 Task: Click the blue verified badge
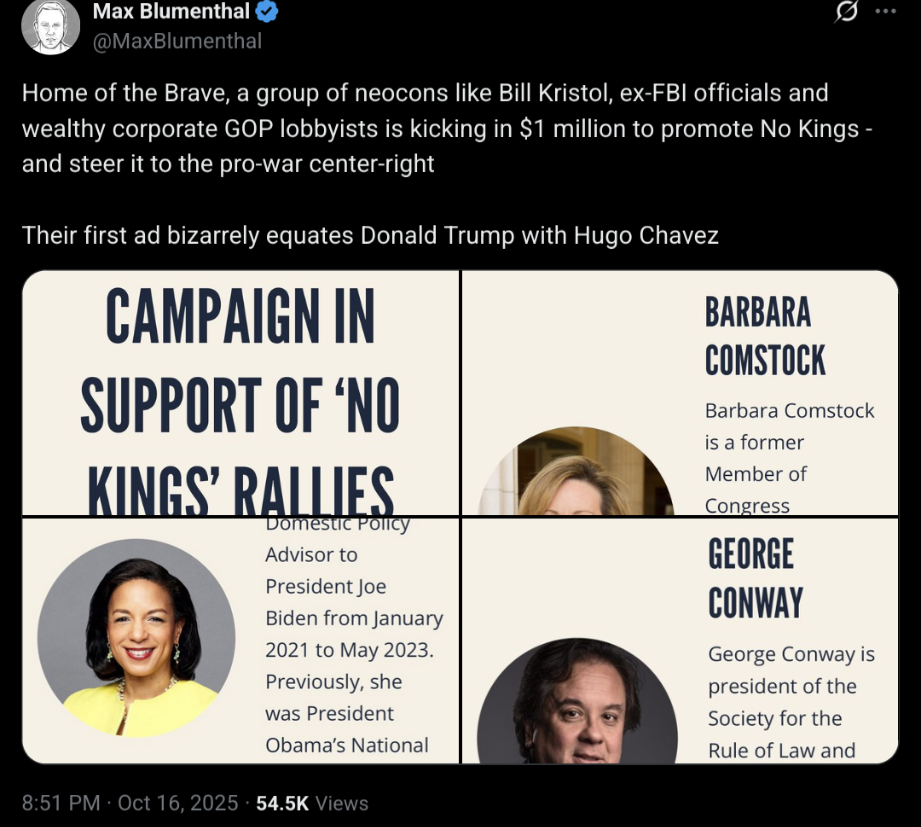(x=267, y=12)
